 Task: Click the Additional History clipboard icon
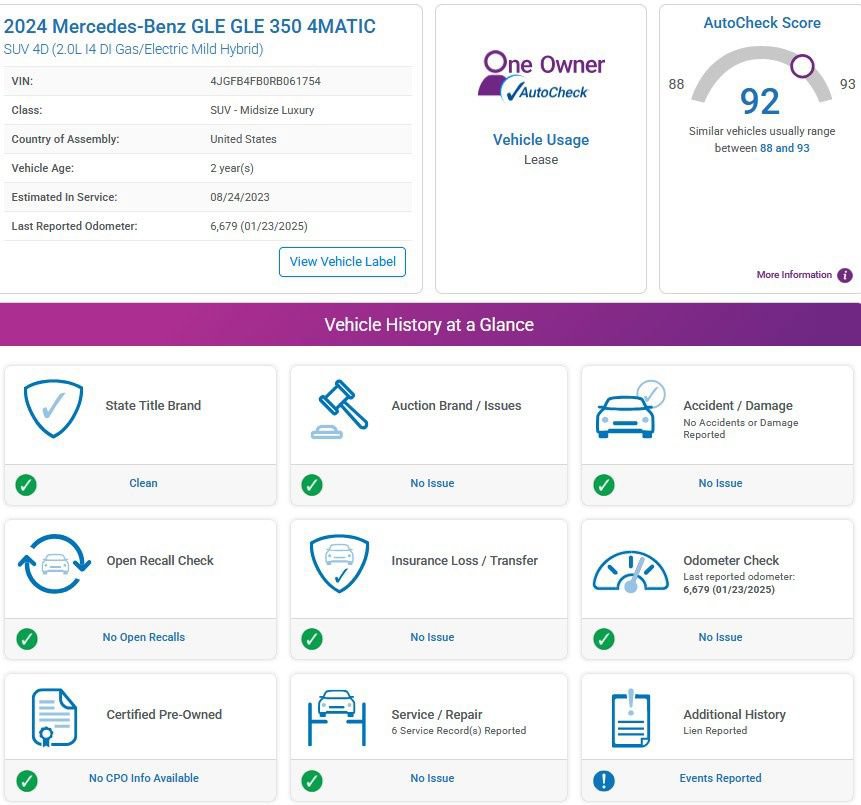(631, 718)
